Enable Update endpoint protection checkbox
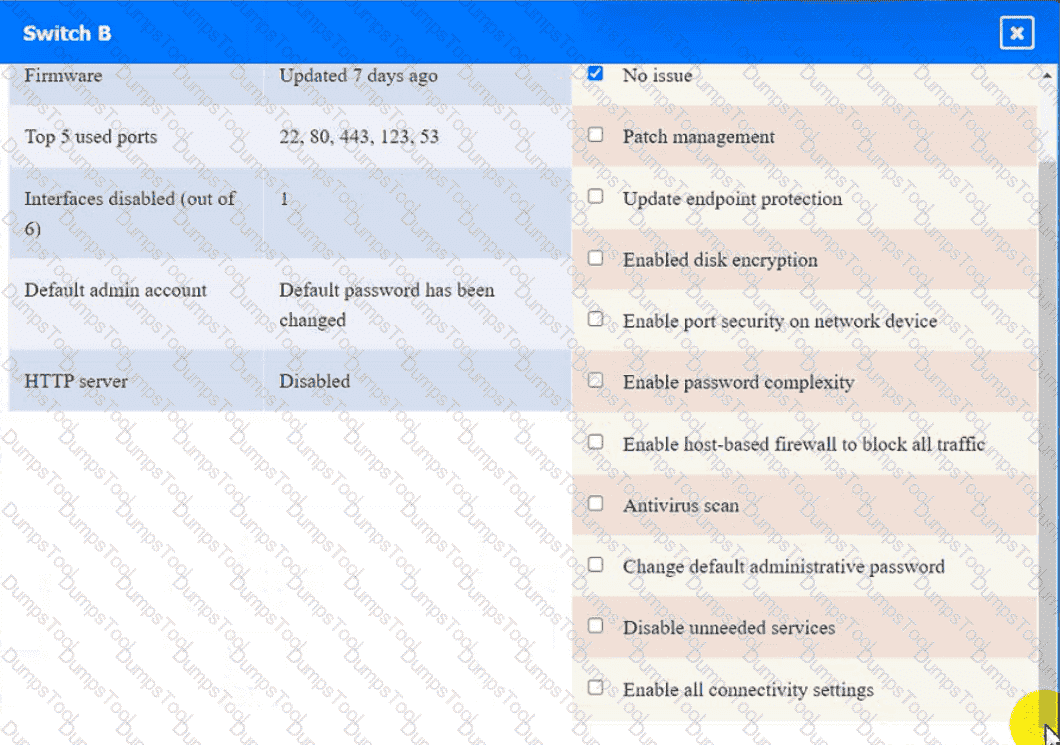This screenshot has height=745, width=1060. (596, 196)
